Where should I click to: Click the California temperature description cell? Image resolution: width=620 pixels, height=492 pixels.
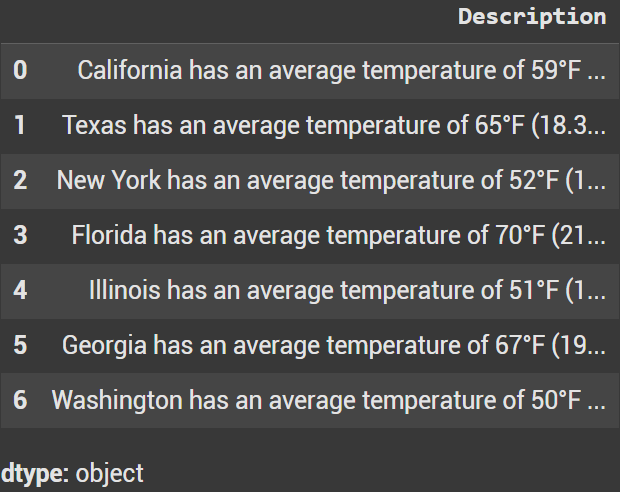pyautogui.click(x=341, y=70)
